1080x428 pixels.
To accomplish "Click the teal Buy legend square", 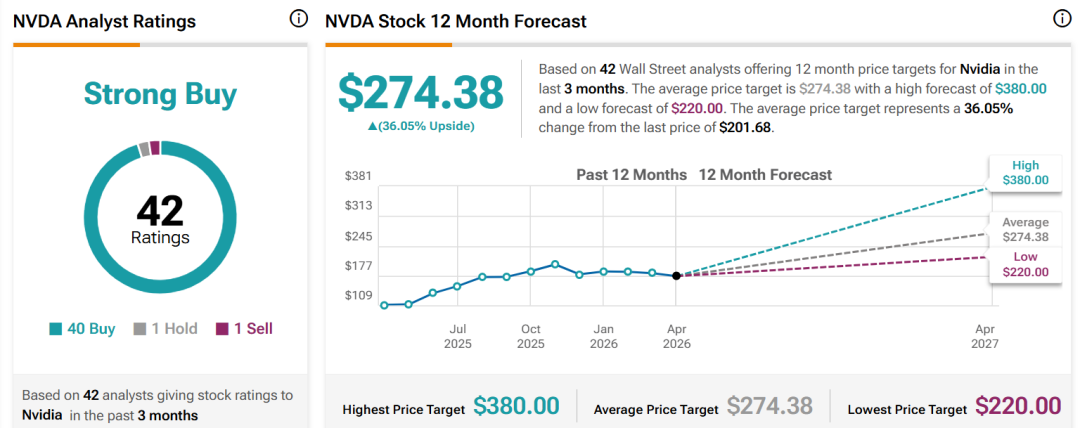I will click(55, 329).
